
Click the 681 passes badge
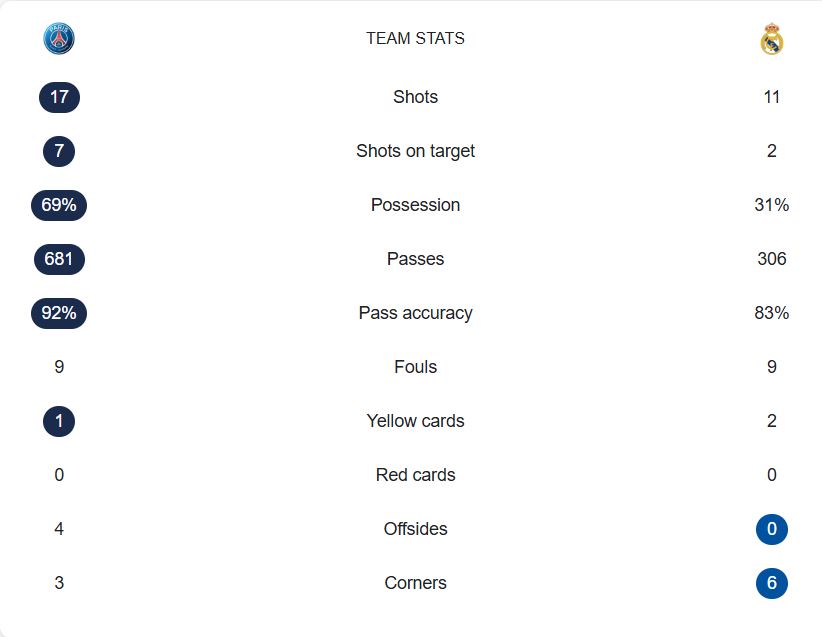[x=59, y=259]
